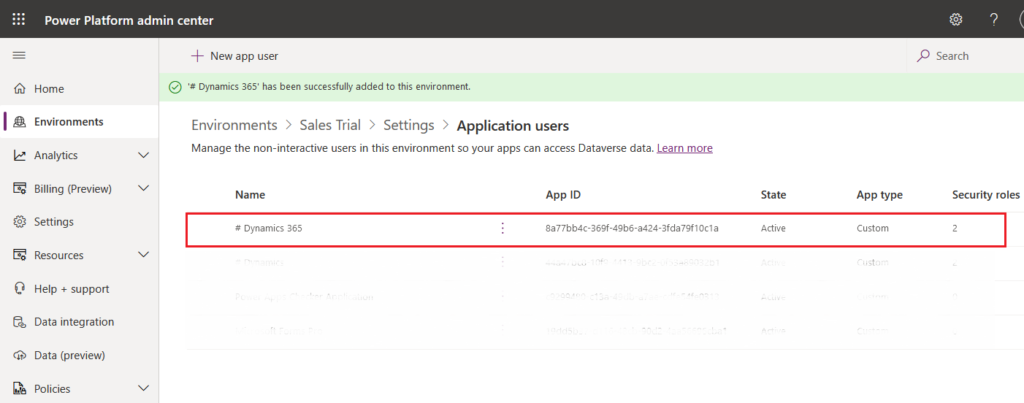Click the Active state of # Dynamics 365
Viewport: 1024px width, 403px height.
pyautogui.click(x=773, y=229)
